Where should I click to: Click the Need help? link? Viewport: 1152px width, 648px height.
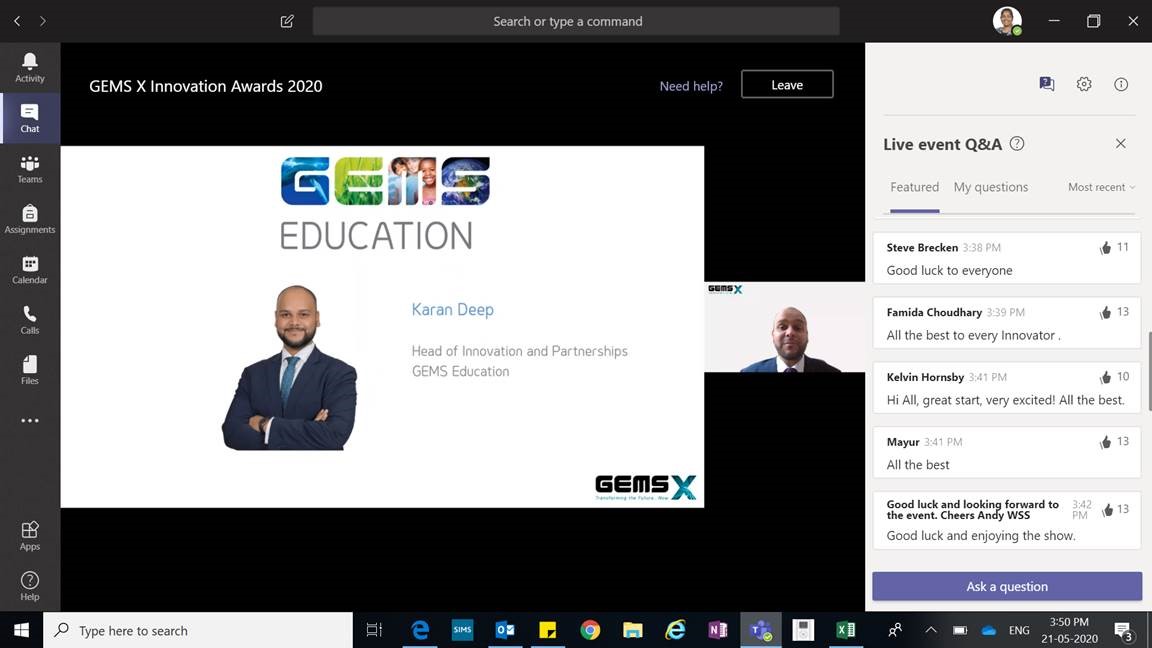click(691, 86)
